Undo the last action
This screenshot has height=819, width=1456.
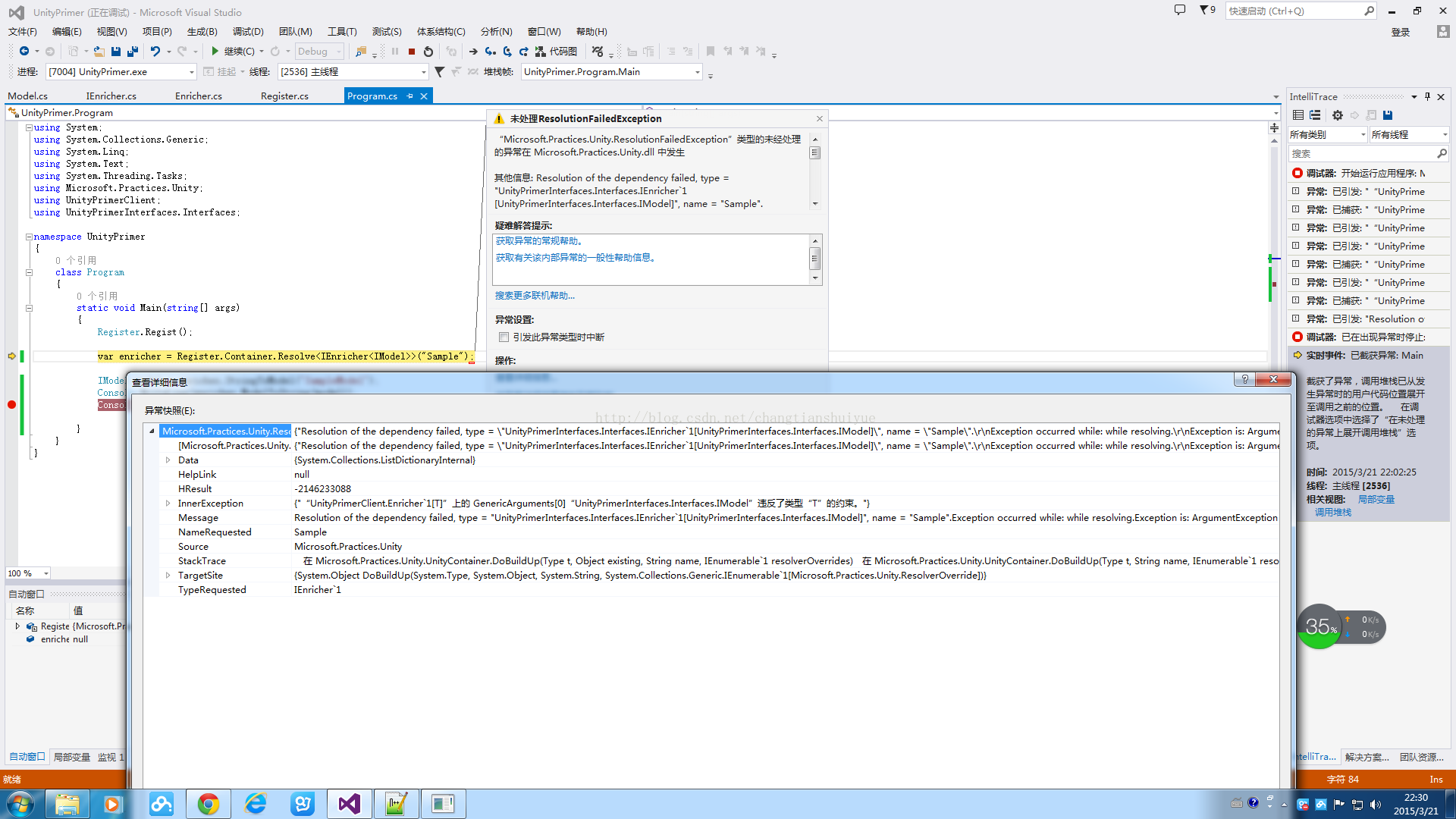[155, 51]
